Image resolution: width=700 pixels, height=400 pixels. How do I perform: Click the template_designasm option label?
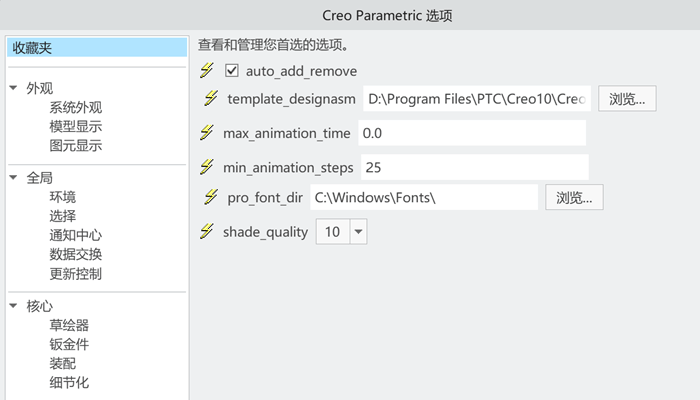[292, 99]
